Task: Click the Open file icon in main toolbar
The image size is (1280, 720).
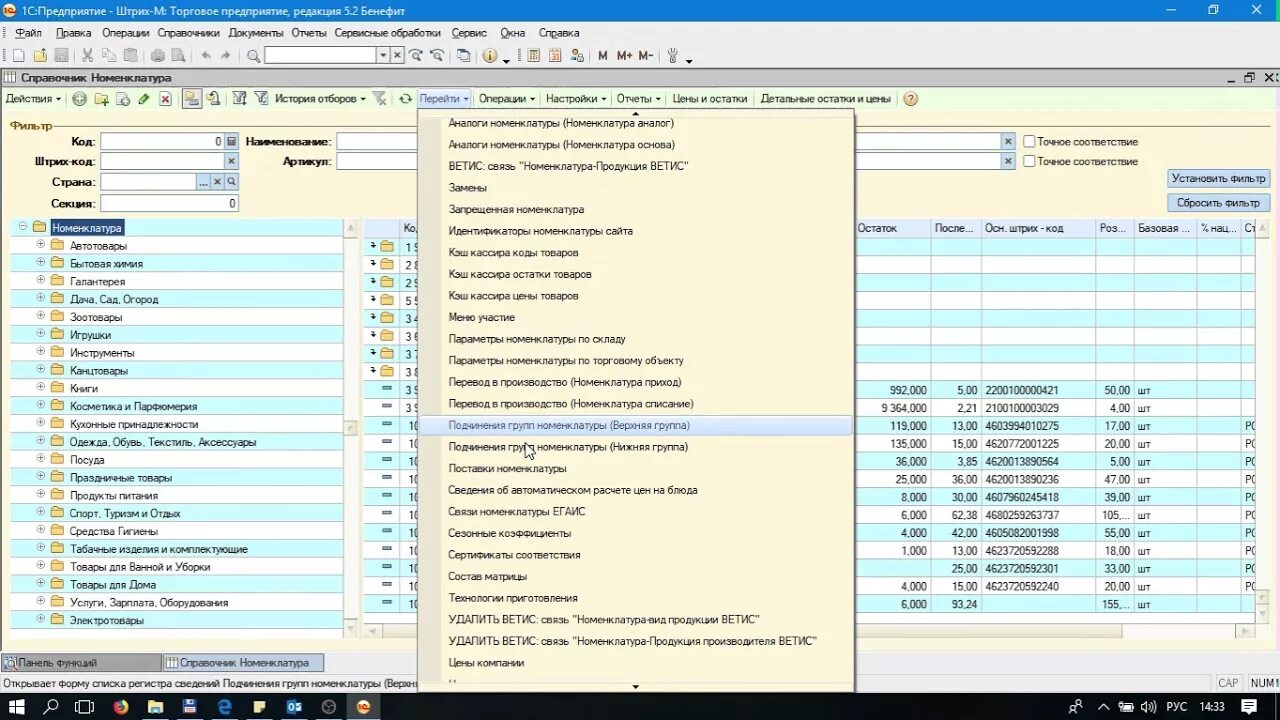Action: point(40,56)
